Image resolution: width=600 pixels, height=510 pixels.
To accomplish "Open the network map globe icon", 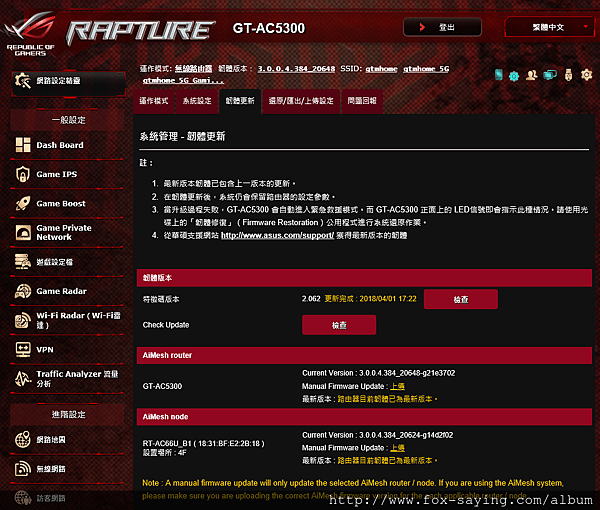I will click(23, 440).
